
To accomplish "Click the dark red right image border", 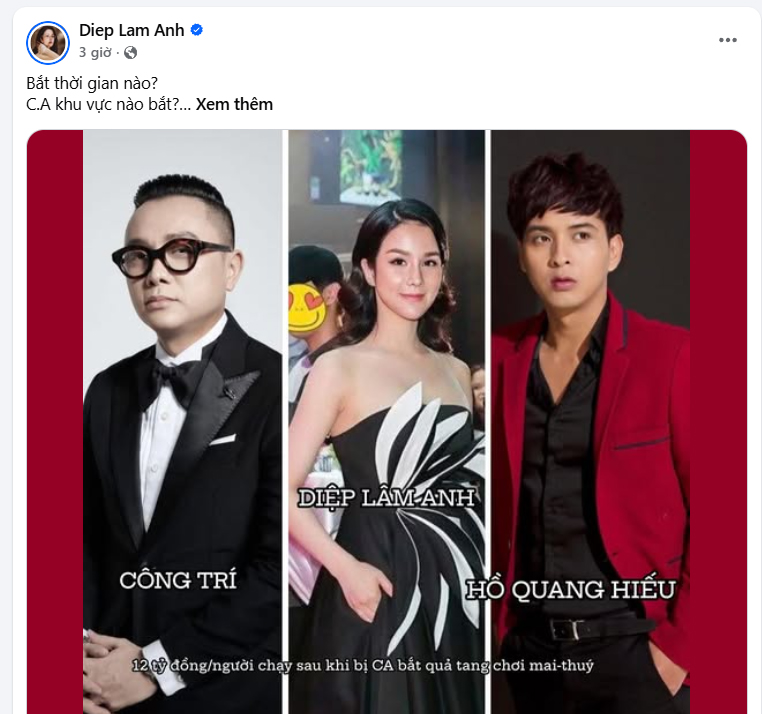I will (x=718, y=422).
